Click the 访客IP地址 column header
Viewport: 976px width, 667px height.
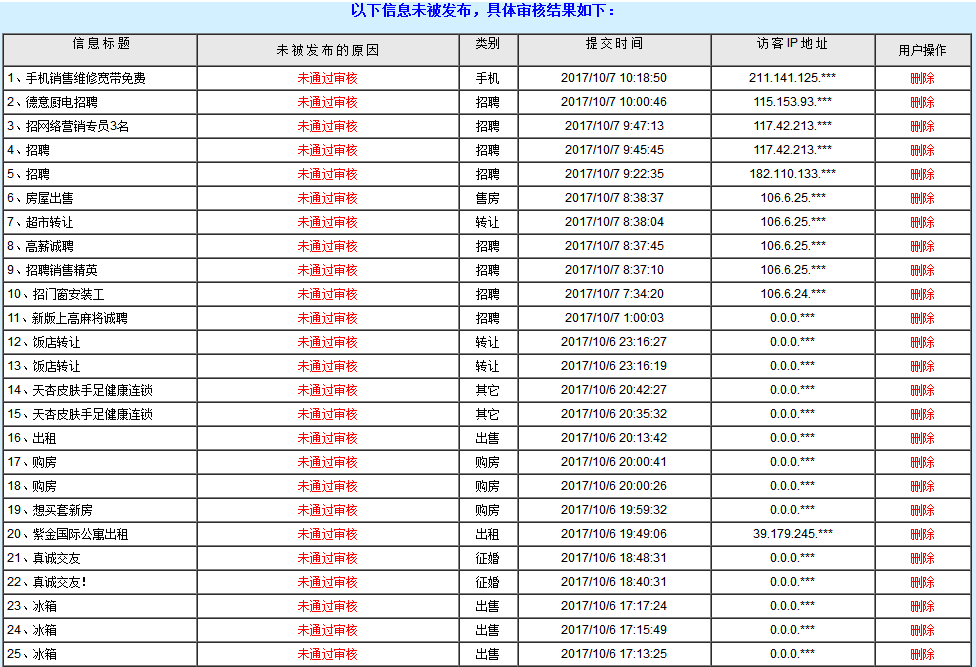pos(792,45)
